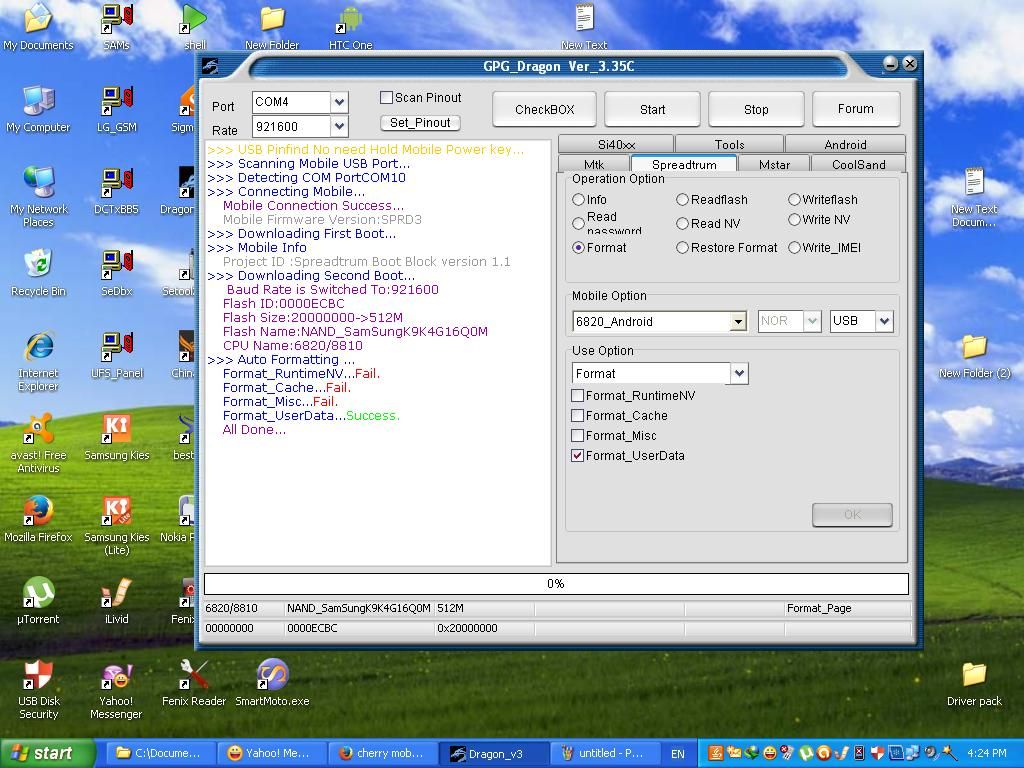Open the Fenix Reader shortcut
The image size is (1024, 768).
tap(194, 681)
